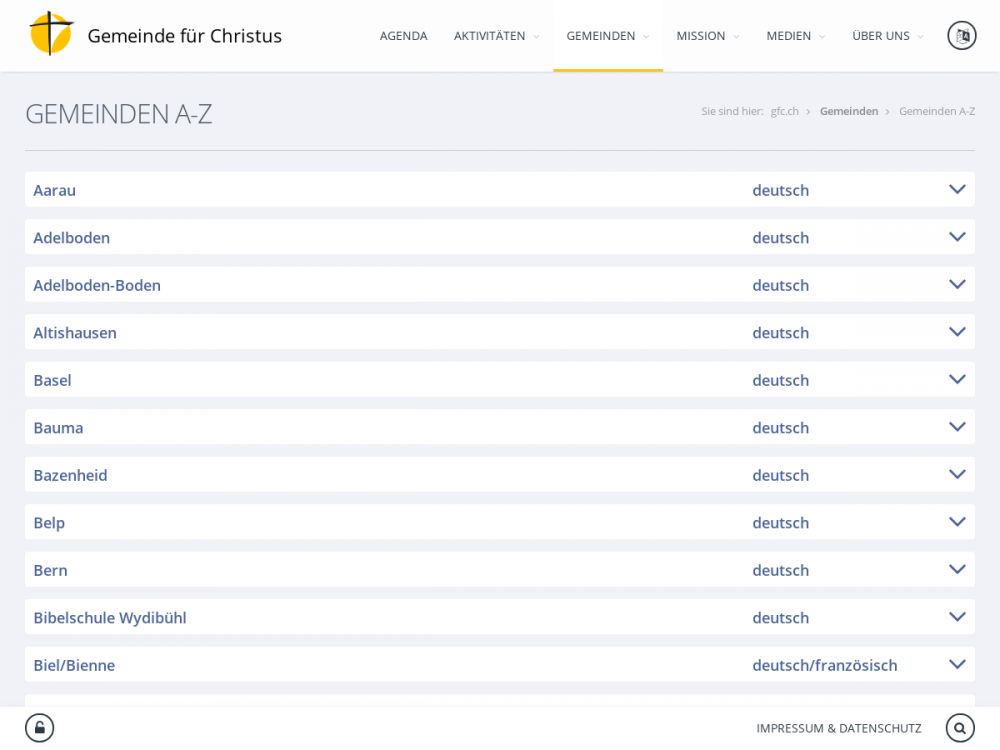Image resolution: width=1000 pixels, height=750 pixels.
Task: Open the language translation icon
Action: [x=961, y=36]
